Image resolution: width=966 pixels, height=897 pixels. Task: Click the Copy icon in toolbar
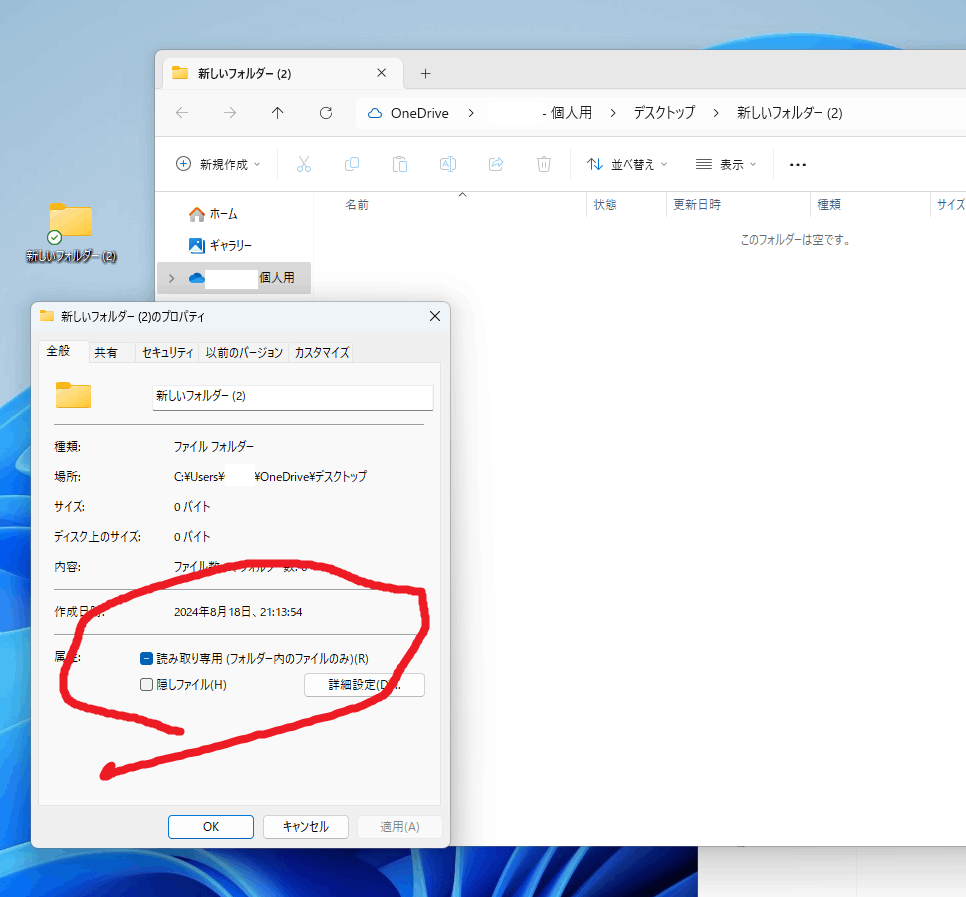(x=352, y=164)
